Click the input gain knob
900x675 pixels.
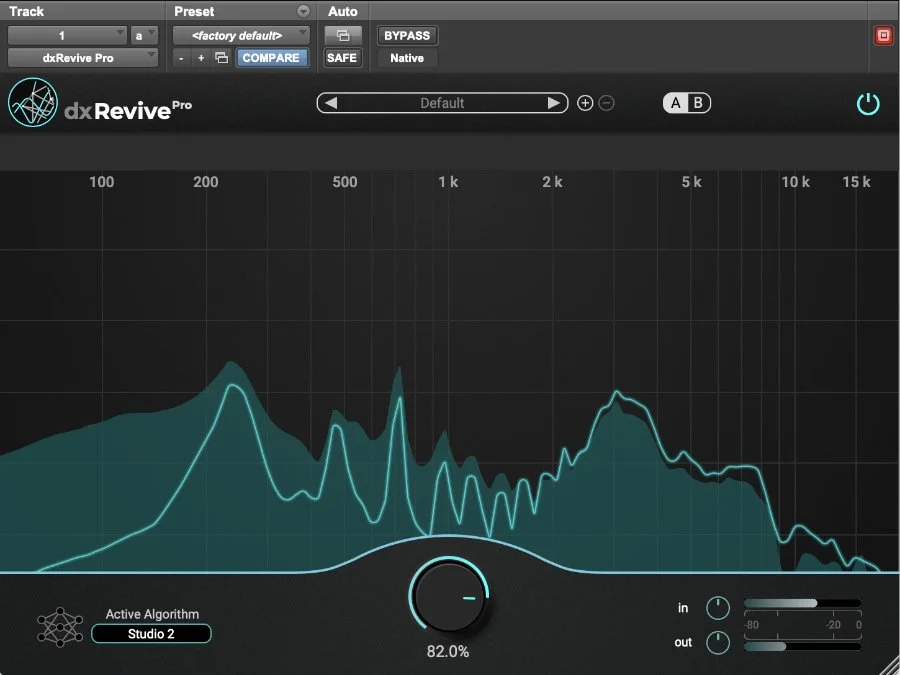717,608
